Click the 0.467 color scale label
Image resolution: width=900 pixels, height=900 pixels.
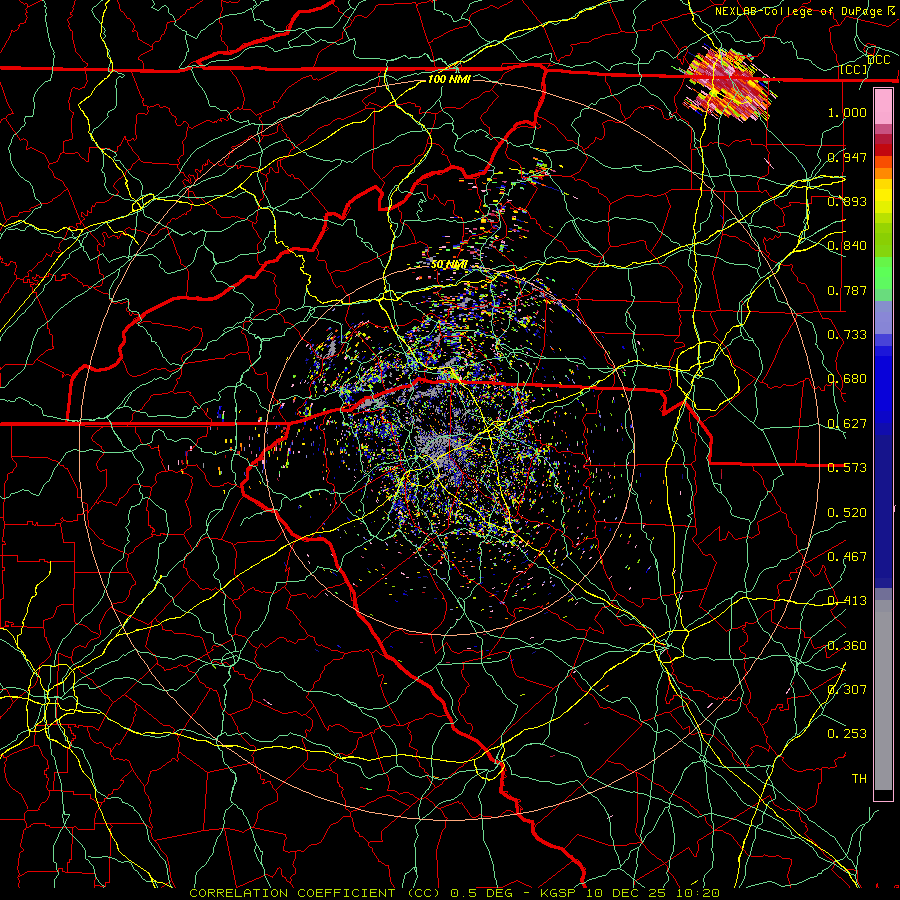[x=847, y=557]
